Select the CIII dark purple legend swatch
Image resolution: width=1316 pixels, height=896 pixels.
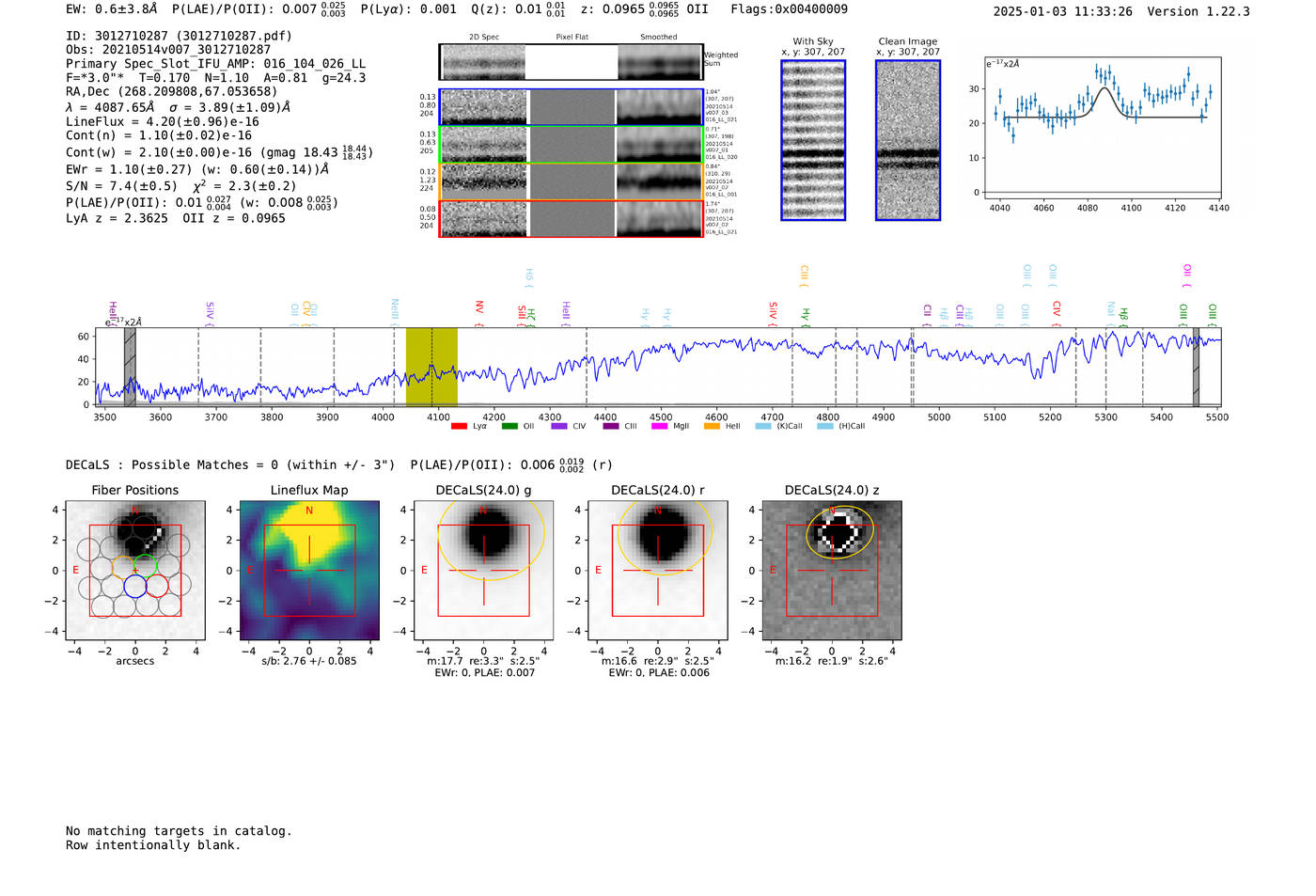pos(611,426)
